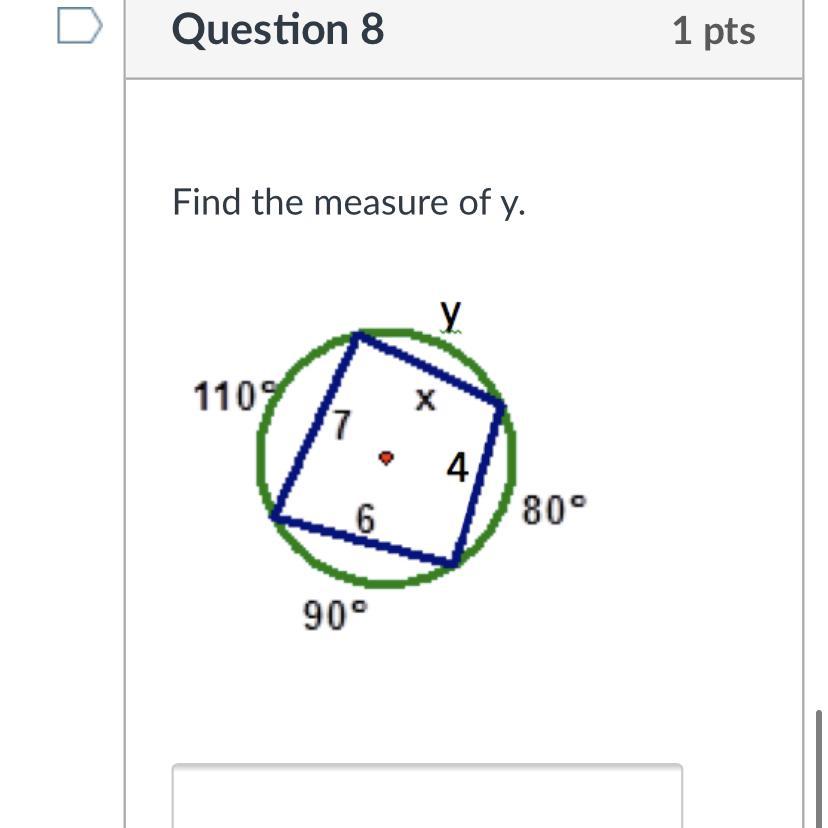Click the Find the measure of y prompt
Viewport: 828px width, 828px height.
tap(349, 203)
